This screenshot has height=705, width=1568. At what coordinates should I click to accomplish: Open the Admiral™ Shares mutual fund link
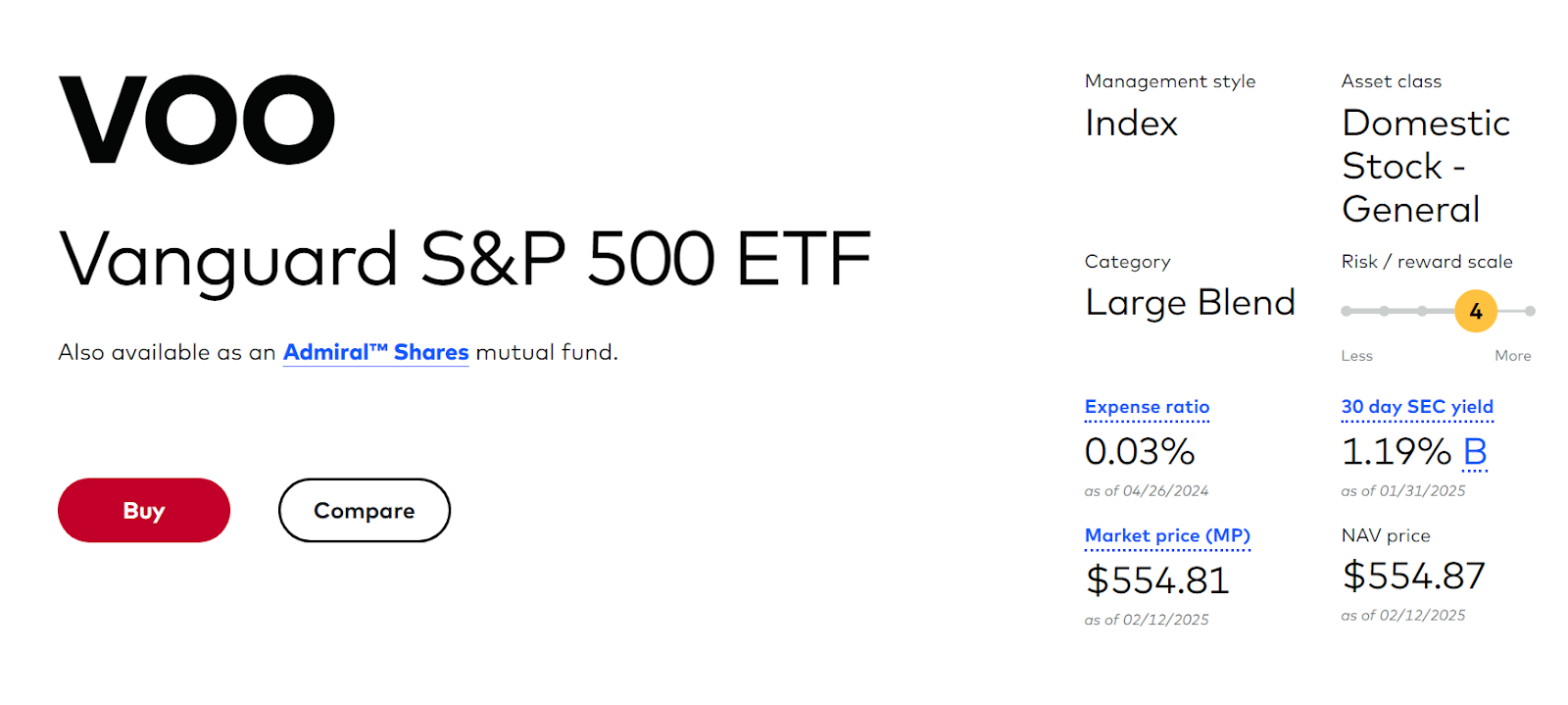375,352
